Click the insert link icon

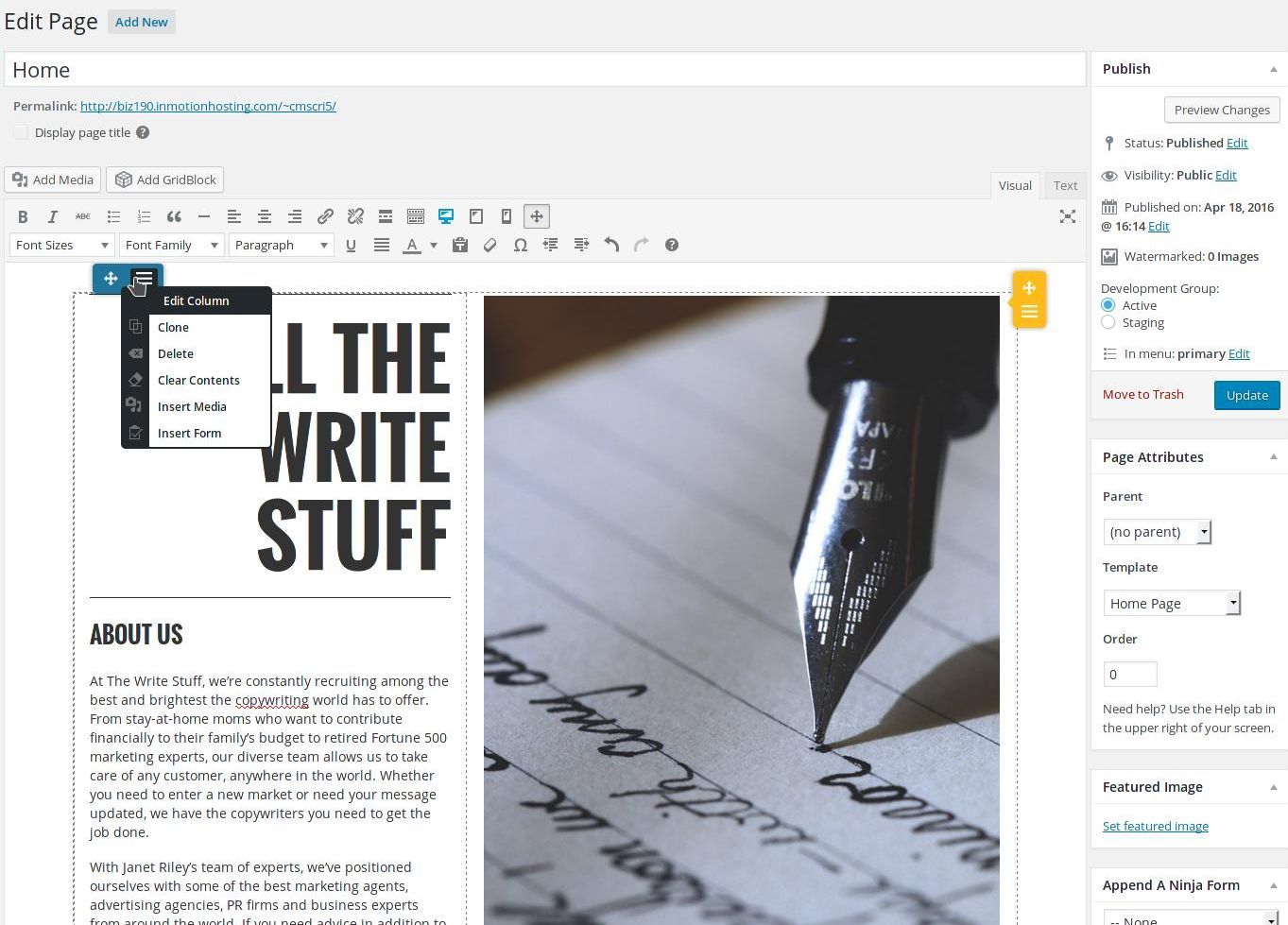pos(325,216)
